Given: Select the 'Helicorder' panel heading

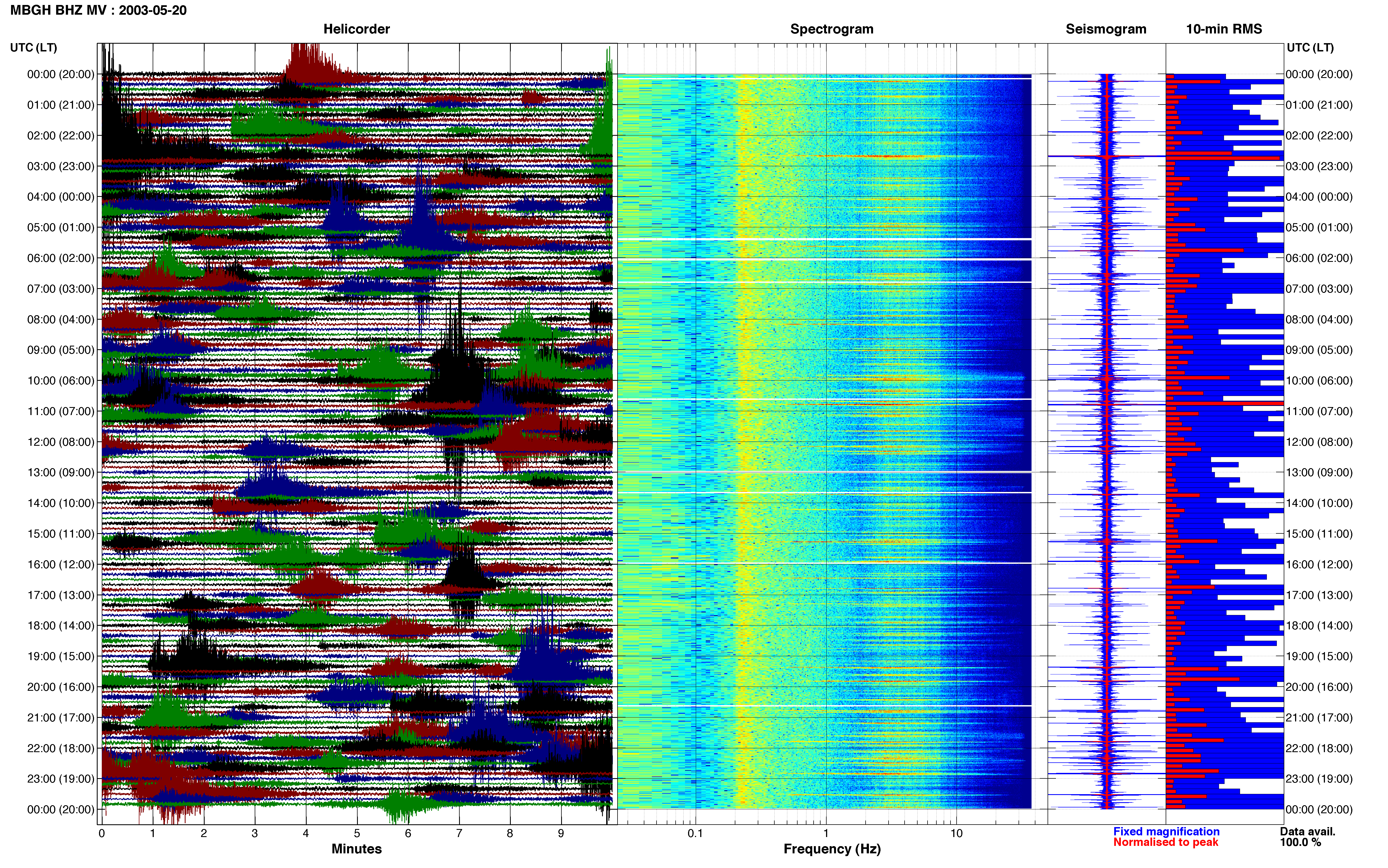Looking at the screenshot, I should point(356,29).
